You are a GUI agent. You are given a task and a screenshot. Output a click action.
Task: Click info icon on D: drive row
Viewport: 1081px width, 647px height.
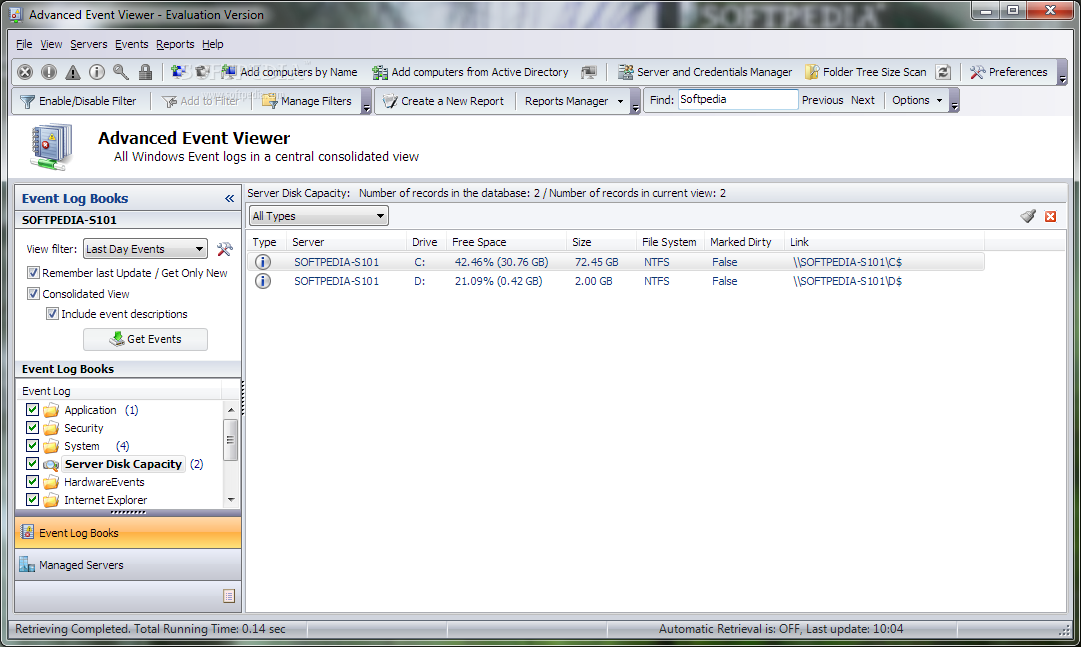pos(263,281)
